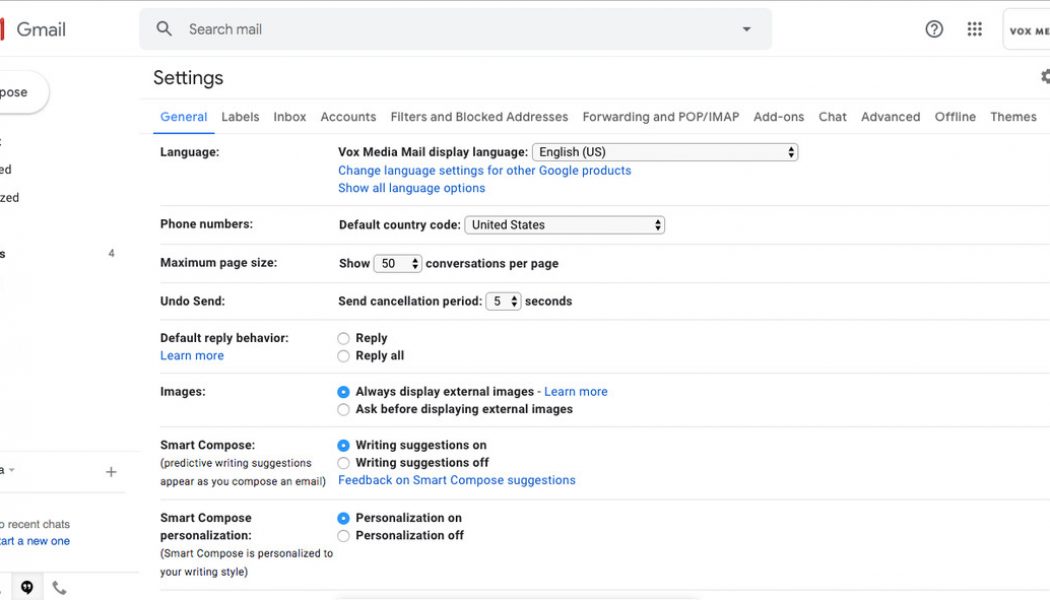
Task: Open Feedback on Smart Compose suggestions
Action: 456,480
